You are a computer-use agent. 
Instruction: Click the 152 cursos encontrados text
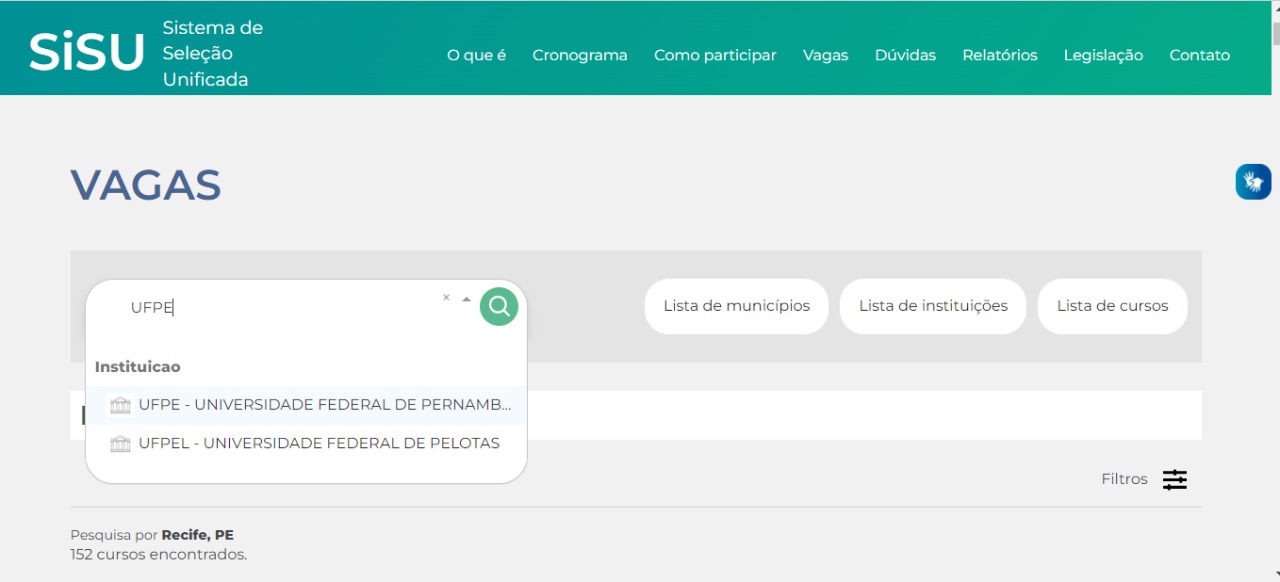(x=158, y=554)
